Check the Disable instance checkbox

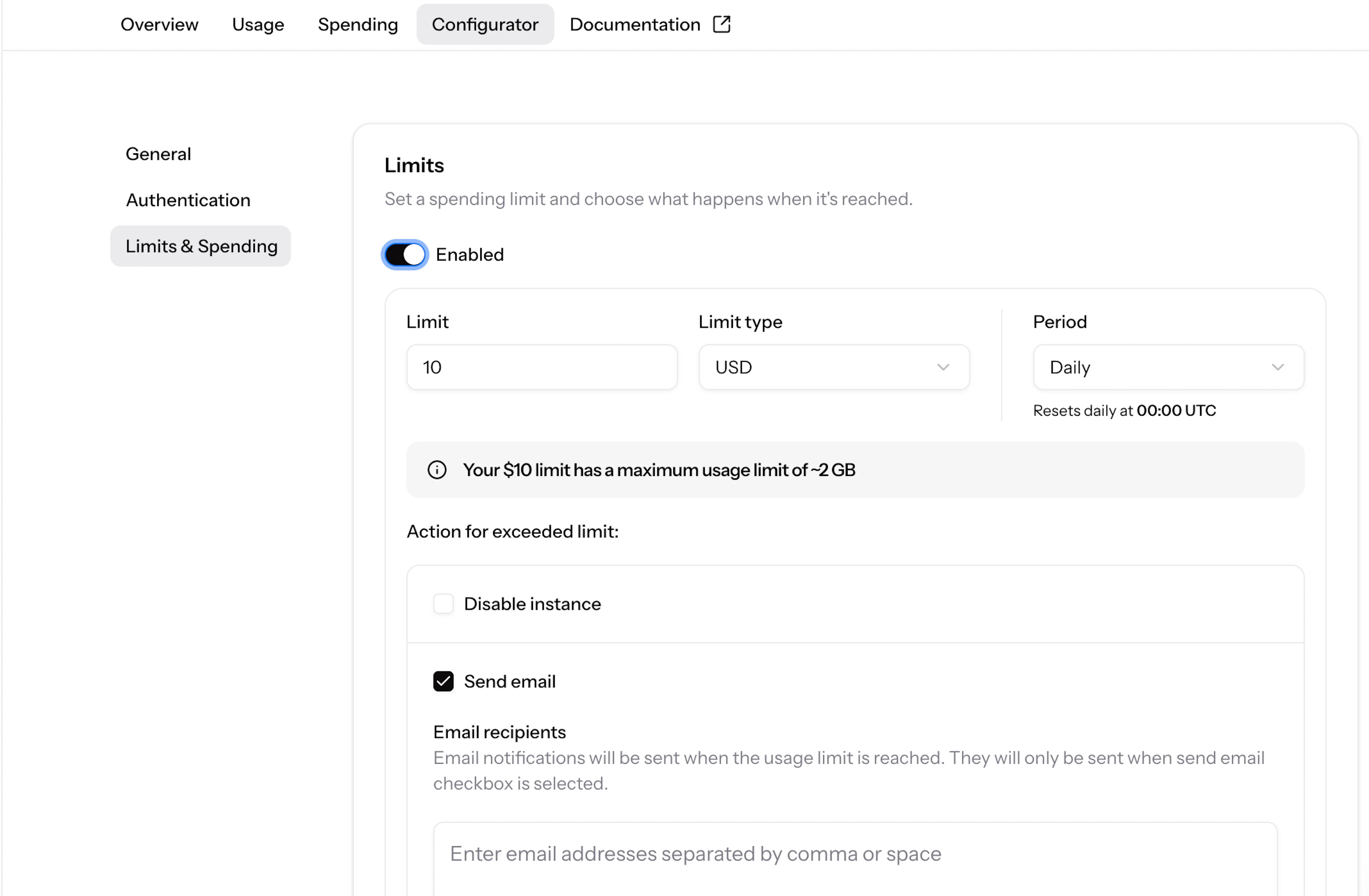click(x=443, y=604)
